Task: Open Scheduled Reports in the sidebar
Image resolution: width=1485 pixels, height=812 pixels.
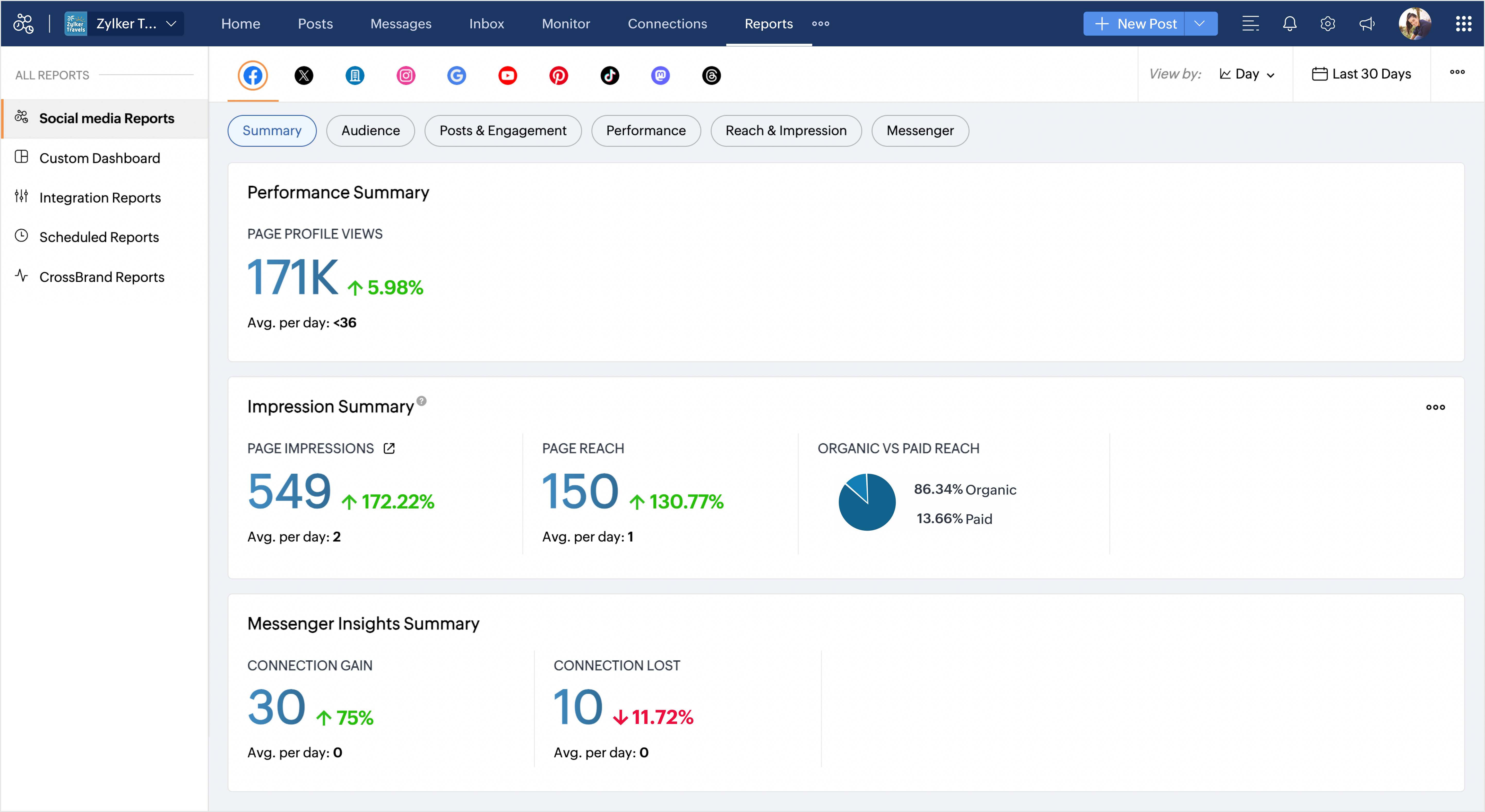Action: coord(99,237)
